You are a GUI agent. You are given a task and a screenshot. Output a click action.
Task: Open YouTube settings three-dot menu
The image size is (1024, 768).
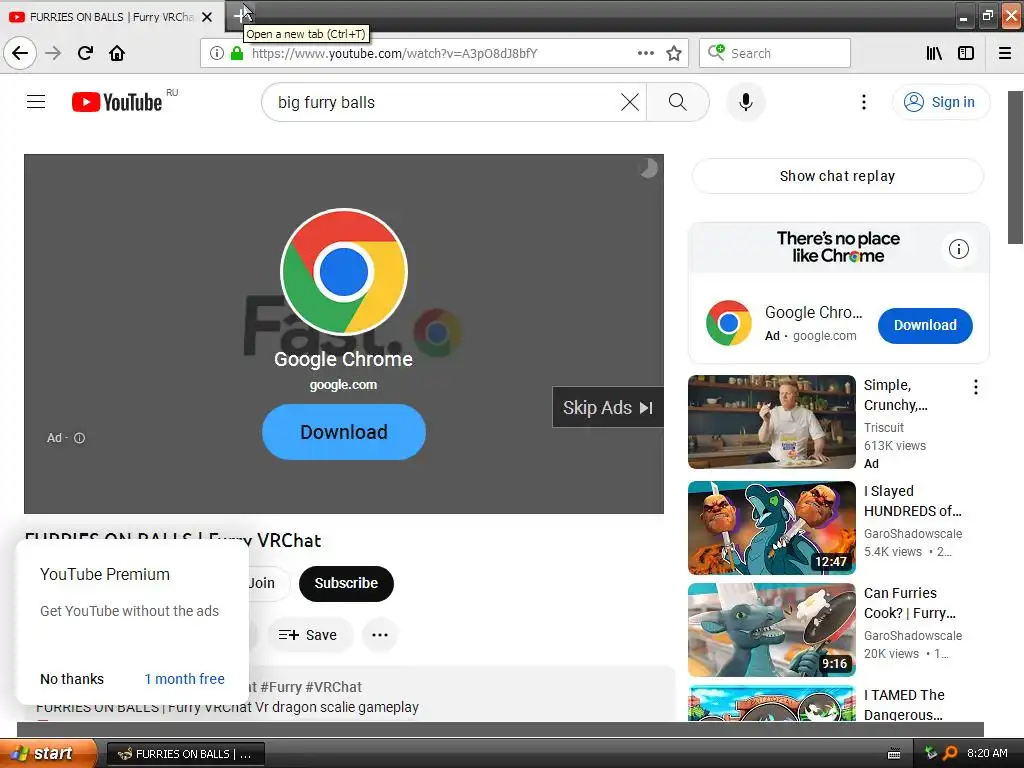tap(863, 102)
